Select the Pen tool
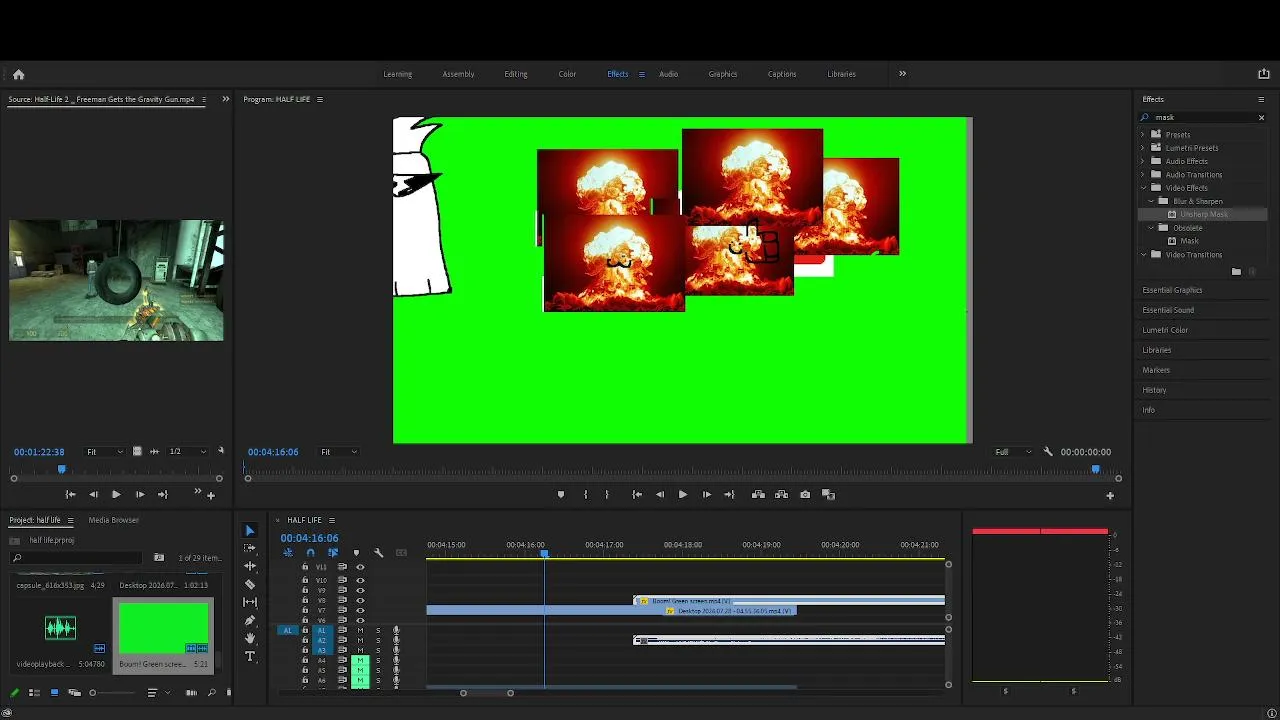Image resolution: width=1280 pixels, height=720 pixels. 250,620
